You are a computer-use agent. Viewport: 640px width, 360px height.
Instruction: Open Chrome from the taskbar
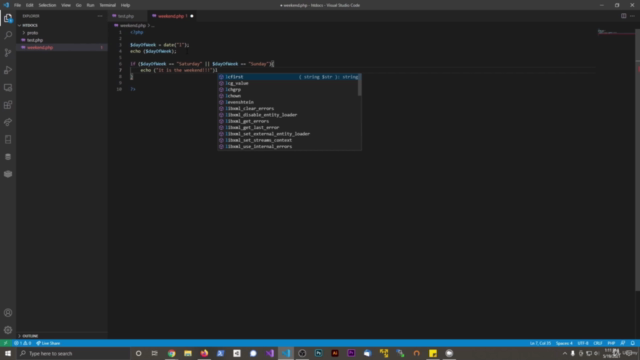(x=171, y=353)
